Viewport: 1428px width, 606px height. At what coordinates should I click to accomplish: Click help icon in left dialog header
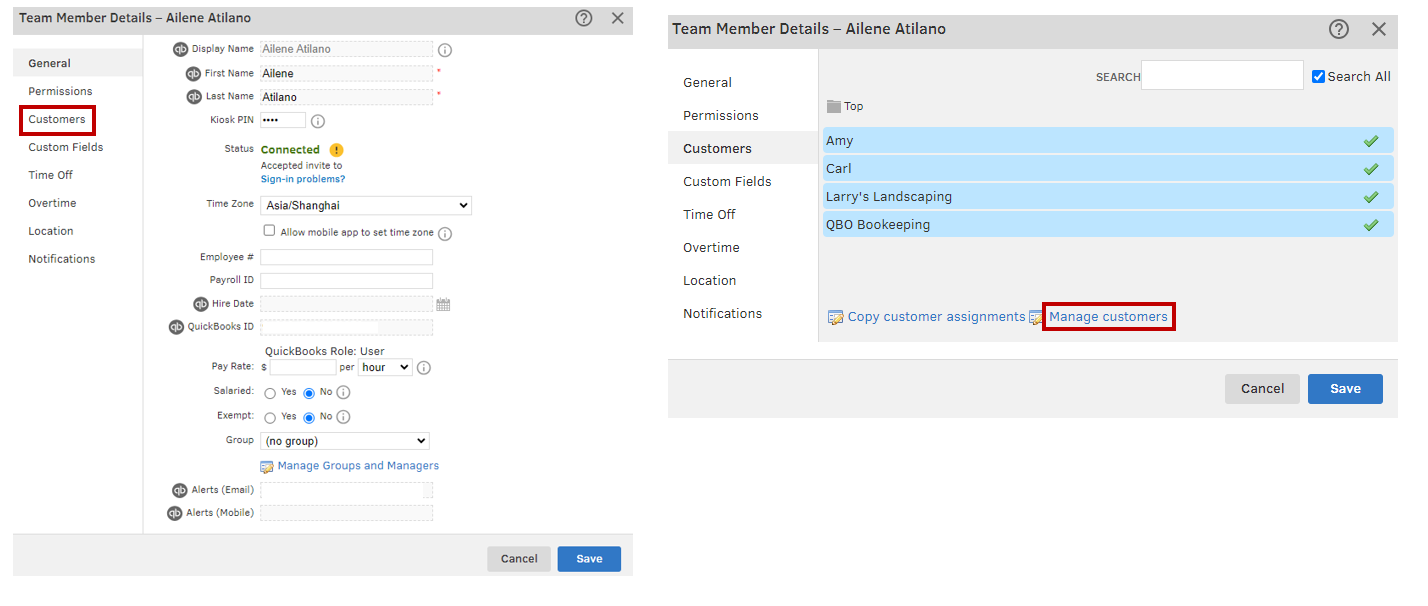click(584, 18)
